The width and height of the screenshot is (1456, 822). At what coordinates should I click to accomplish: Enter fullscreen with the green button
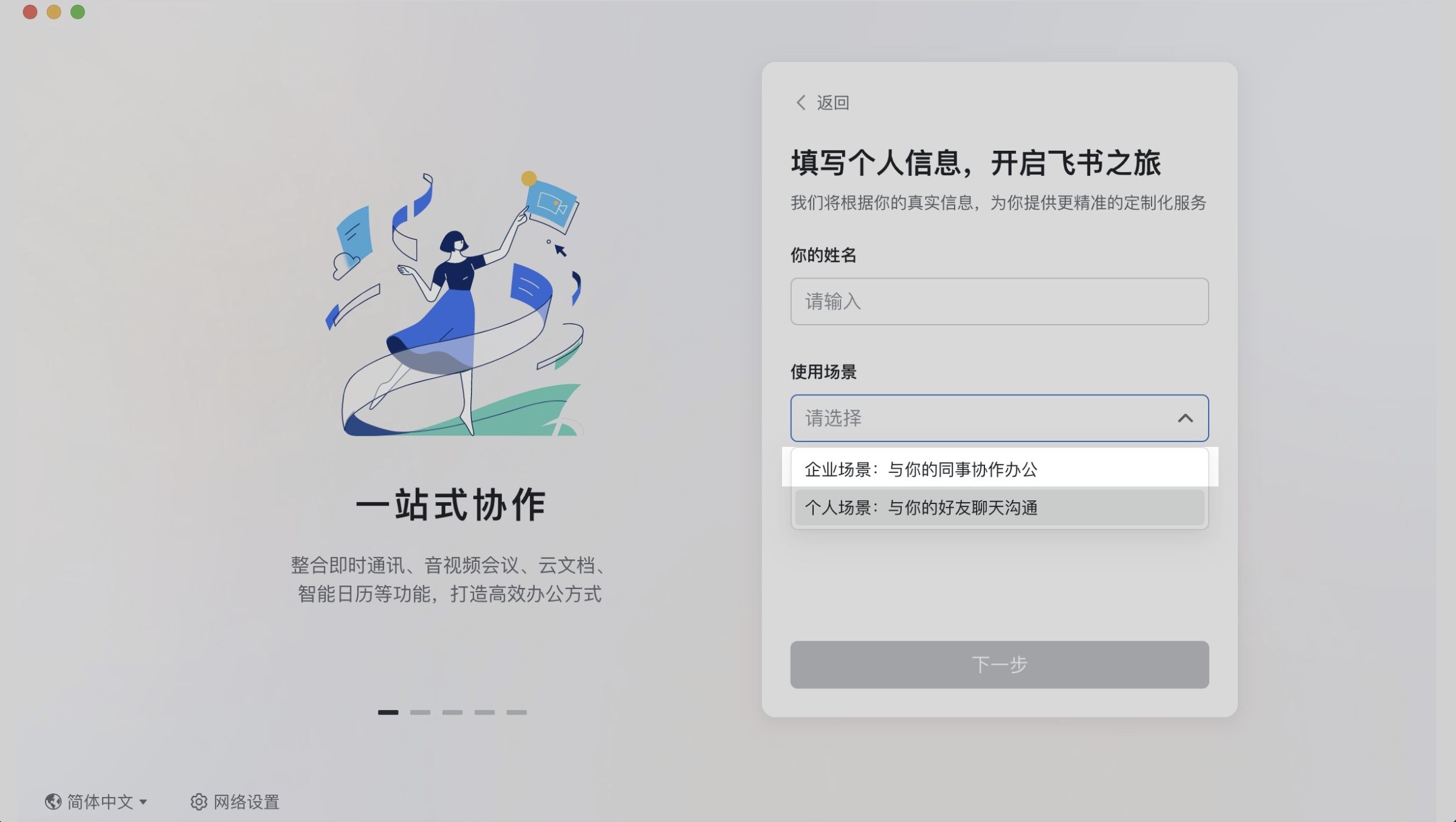(77, 12)
